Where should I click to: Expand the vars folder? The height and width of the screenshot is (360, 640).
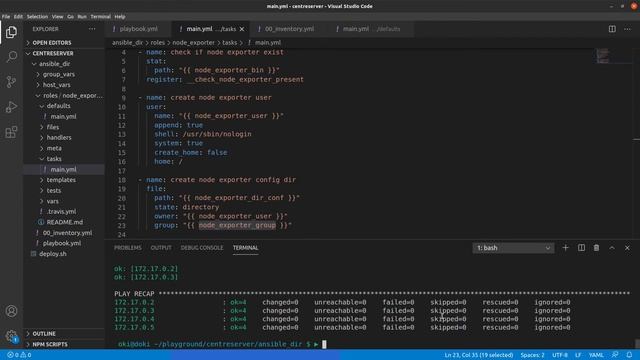[x=52, y=201]
